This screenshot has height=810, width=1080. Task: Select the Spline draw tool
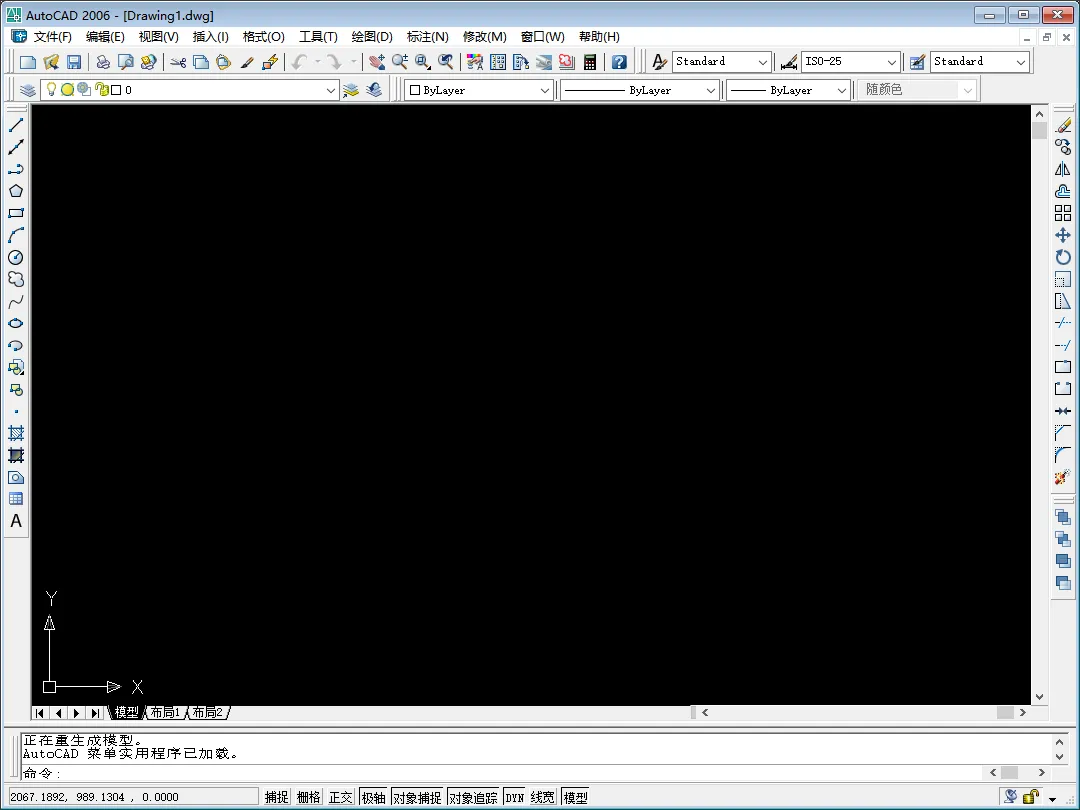(x=16, y=301)
